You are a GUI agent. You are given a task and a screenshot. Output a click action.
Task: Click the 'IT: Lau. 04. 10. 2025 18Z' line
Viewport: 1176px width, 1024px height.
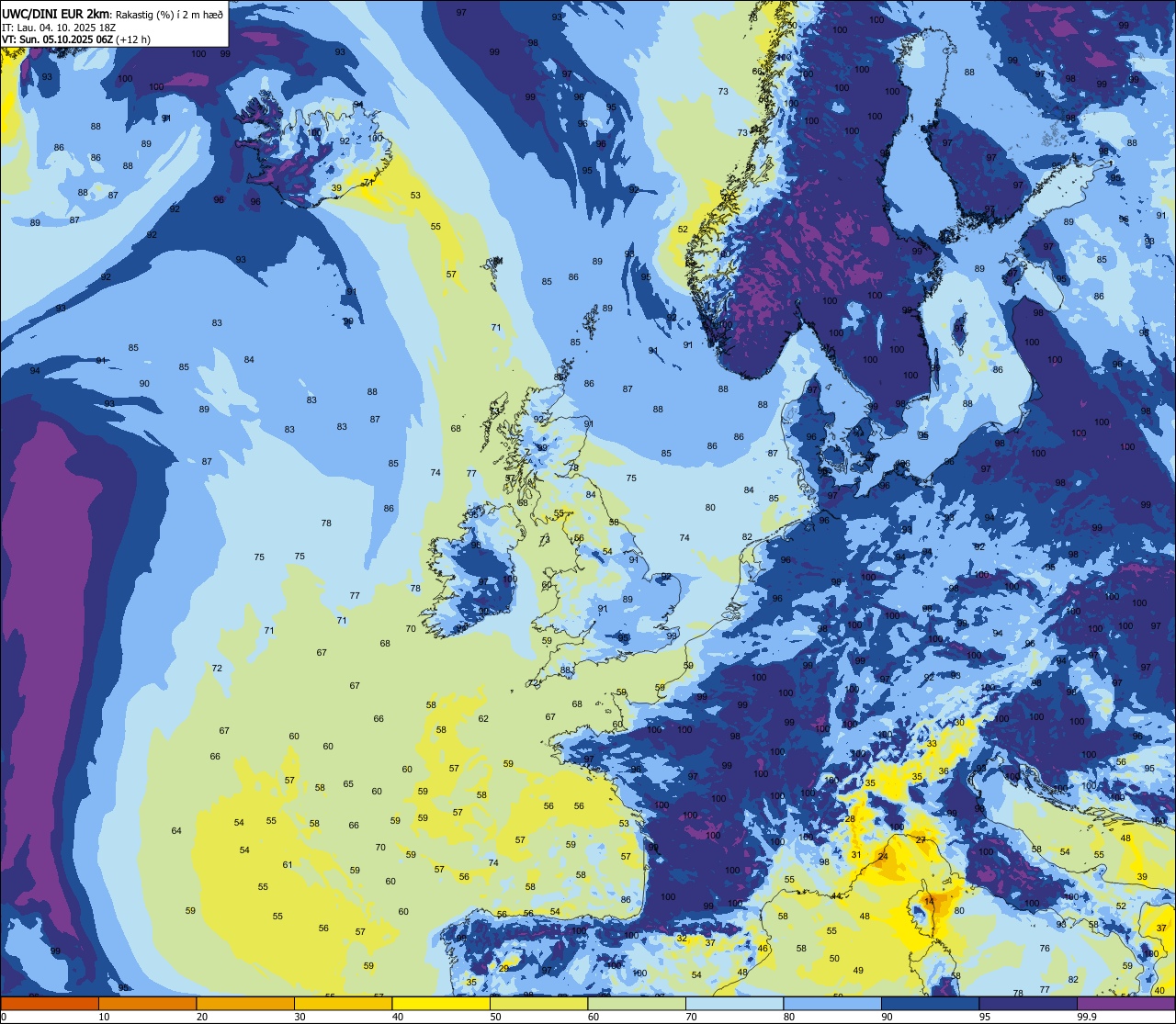(57, 28)
